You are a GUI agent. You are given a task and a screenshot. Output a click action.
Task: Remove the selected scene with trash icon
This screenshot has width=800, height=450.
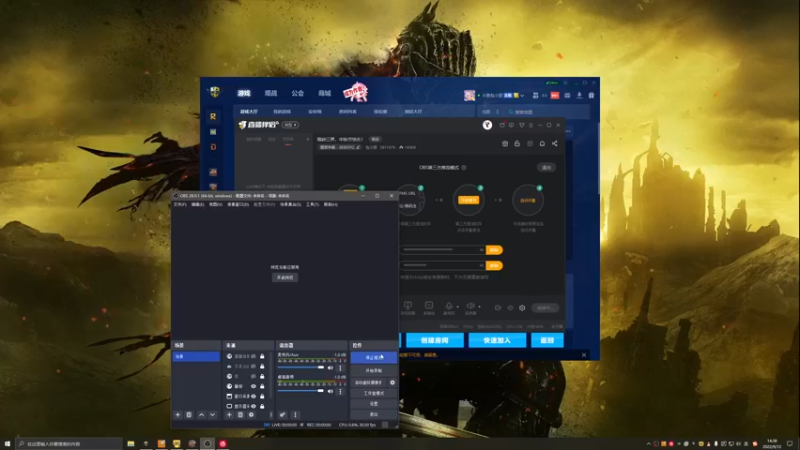click(x=189, y=415)
